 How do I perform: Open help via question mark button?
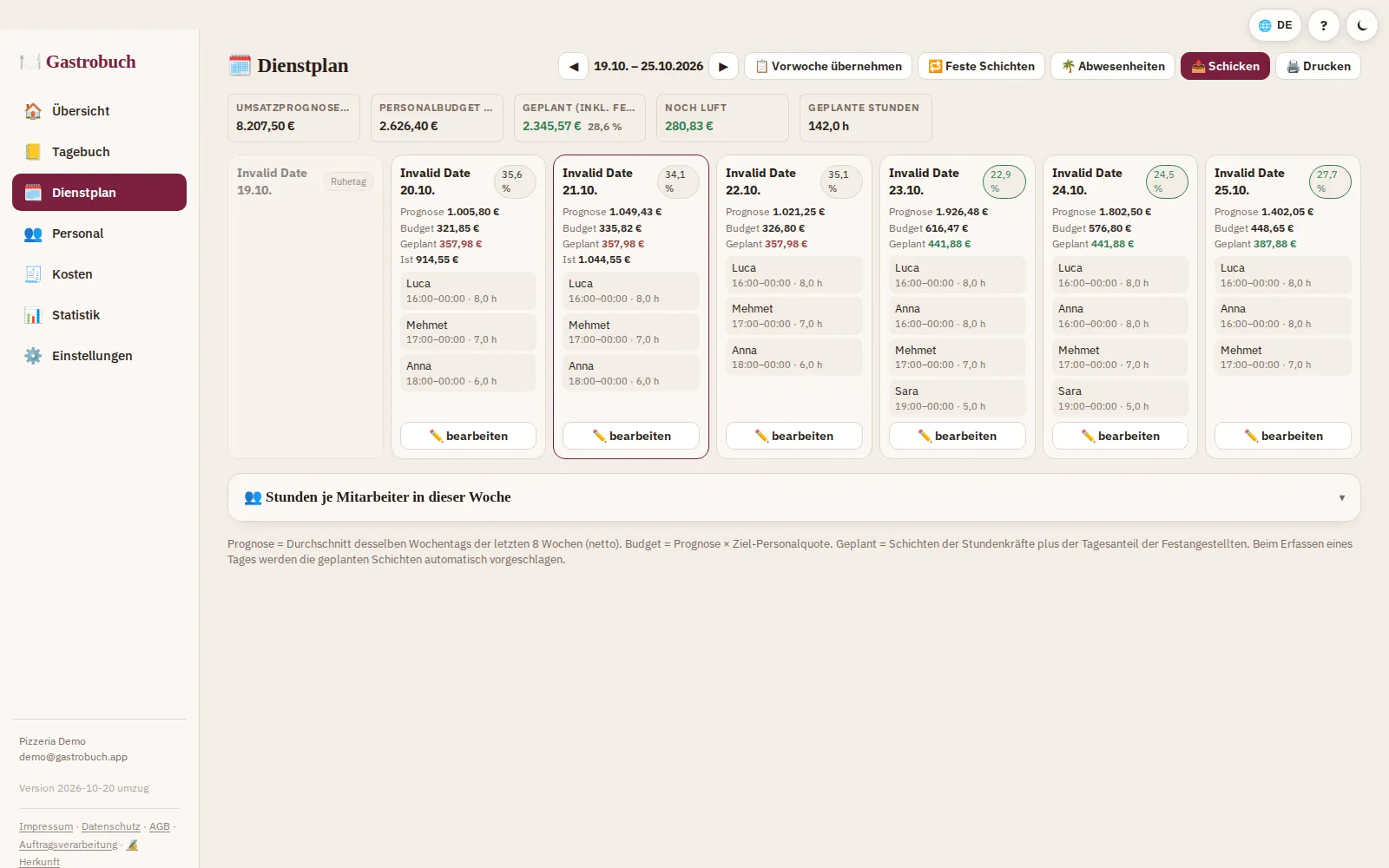(1324, 25)
